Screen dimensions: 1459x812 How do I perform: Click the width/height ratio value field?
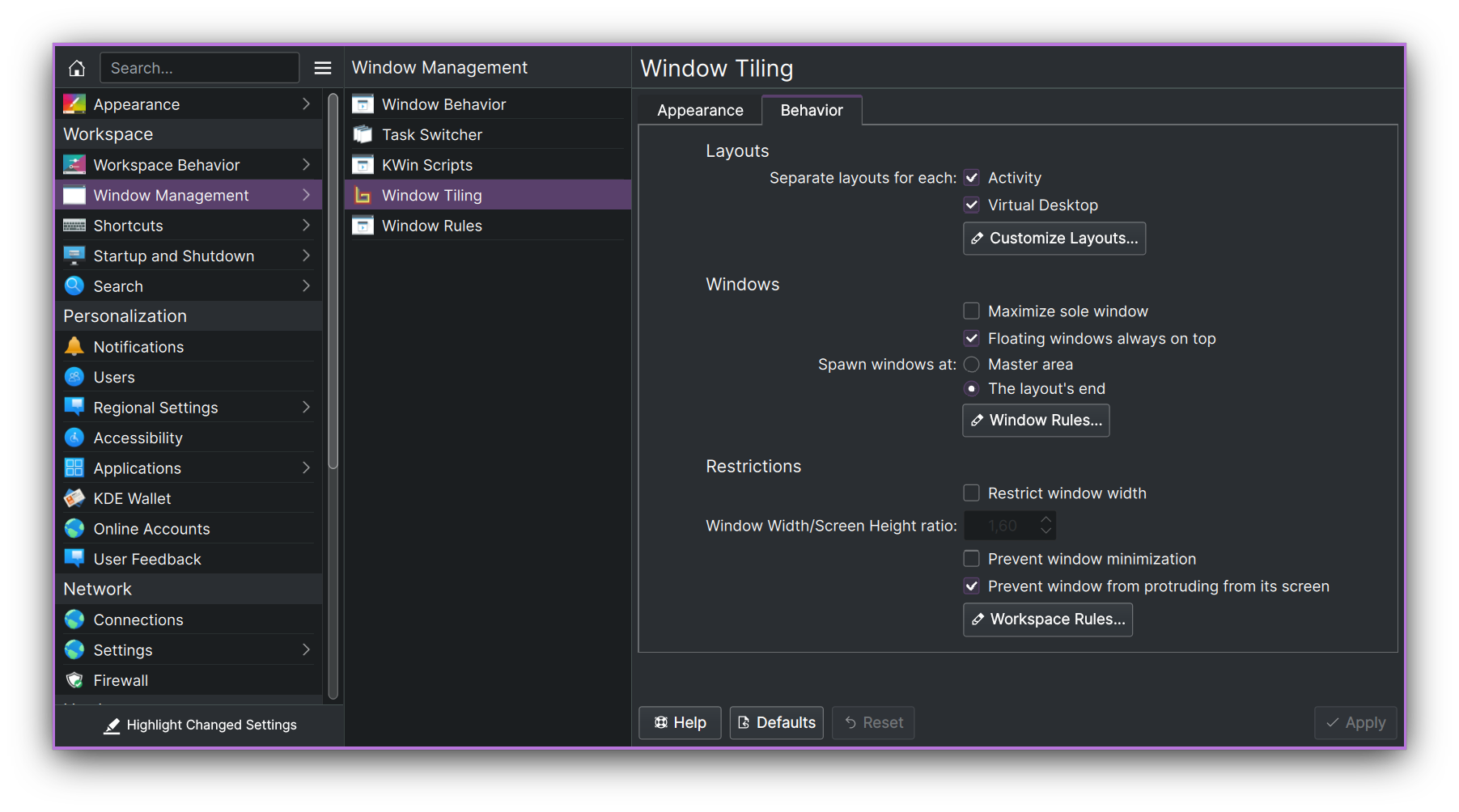[x=1001, y=526]
